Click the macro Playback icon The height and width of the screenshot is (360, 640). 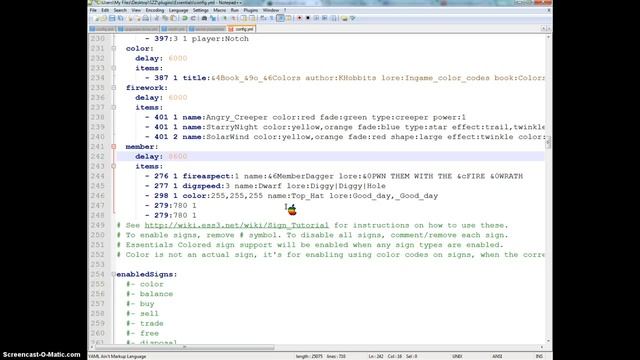coord(316,18)
